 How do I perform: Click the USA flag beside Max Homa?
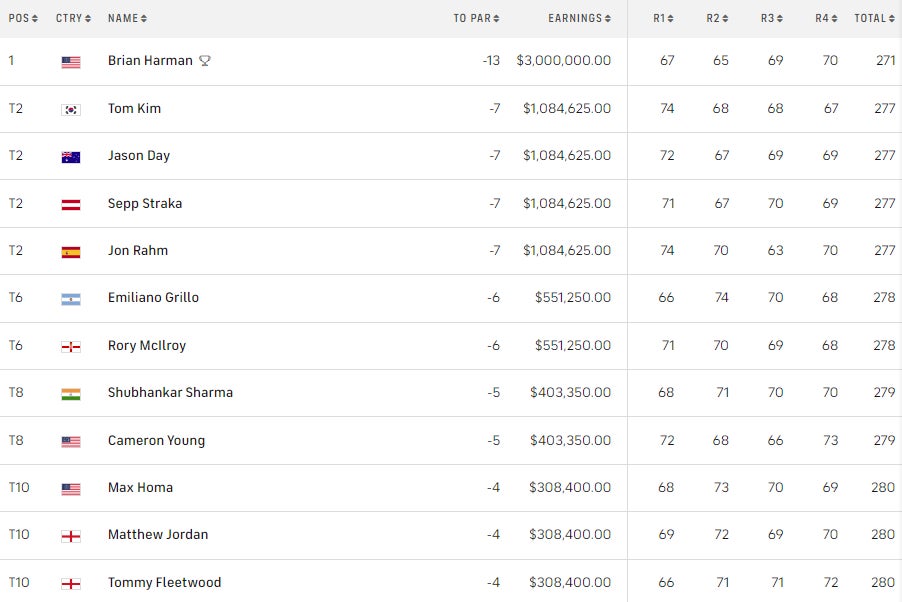point(70,488)
